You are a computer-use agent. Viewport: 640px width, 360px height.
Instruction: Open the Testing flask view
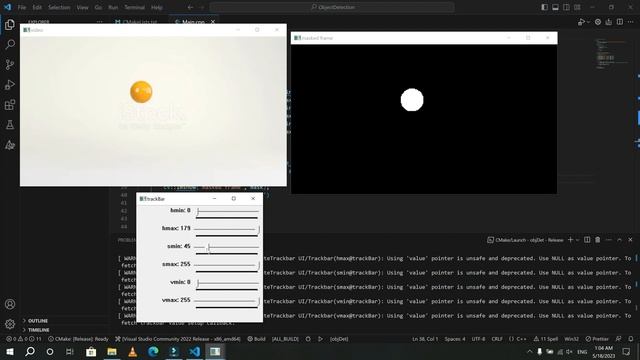pos(10,125)
